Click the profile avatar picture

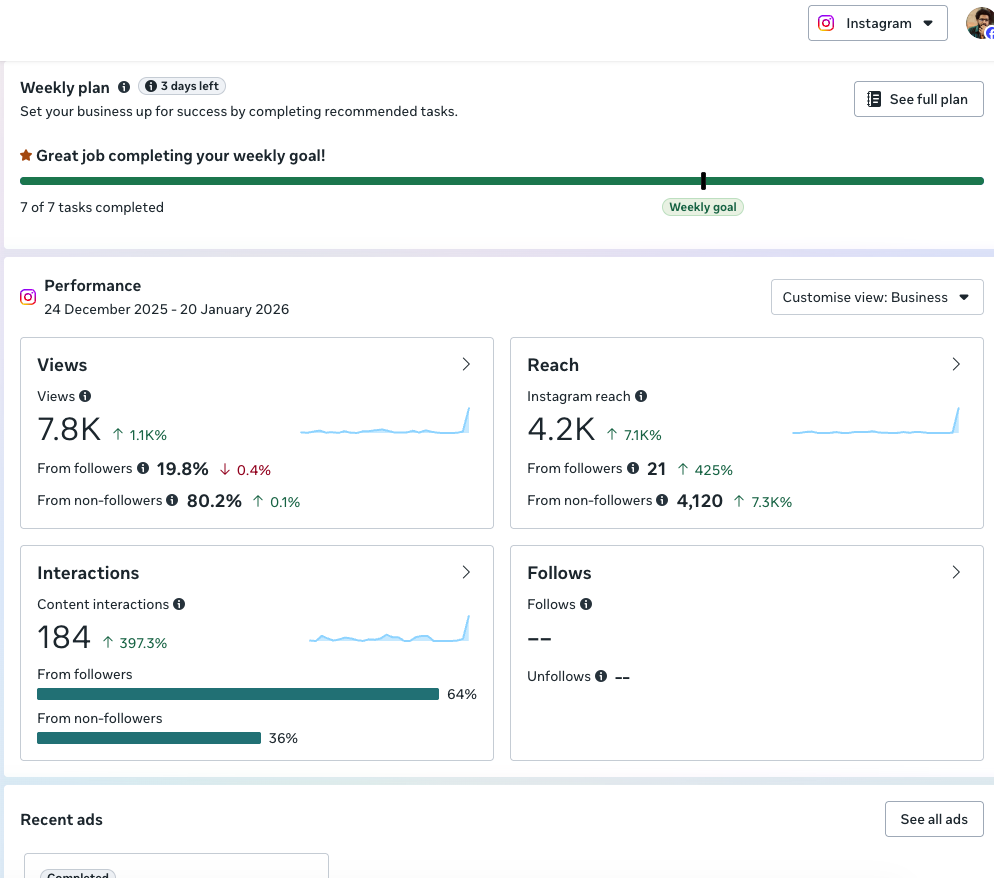(980, 23)
